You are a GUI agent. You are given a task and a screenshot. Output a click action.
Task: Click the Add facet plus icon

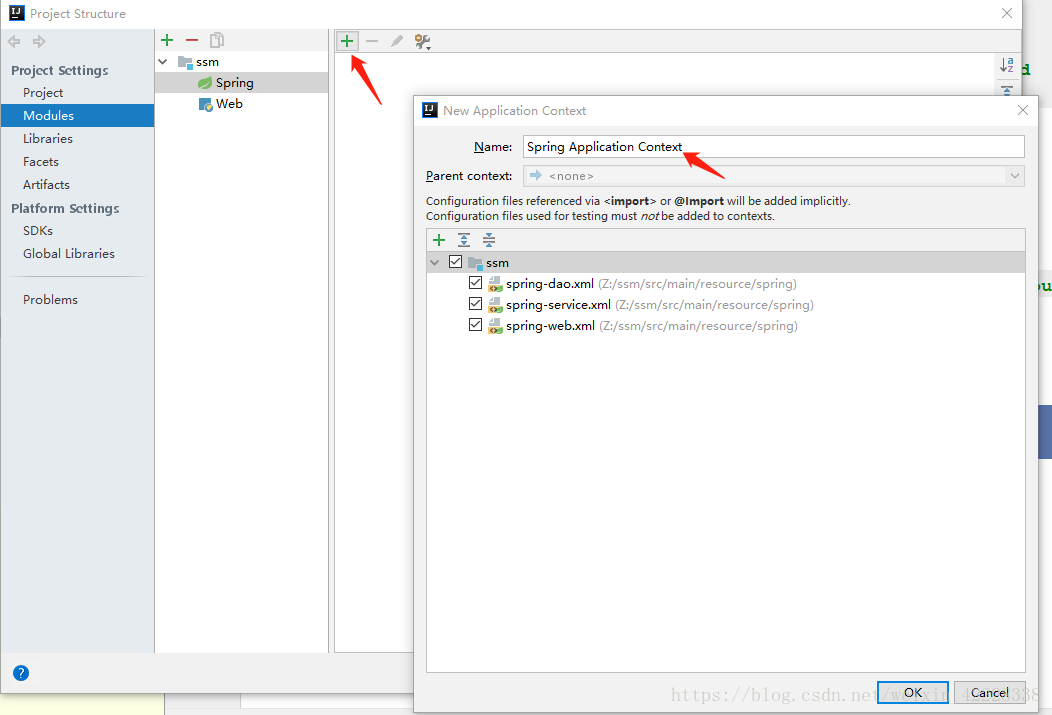347,41
